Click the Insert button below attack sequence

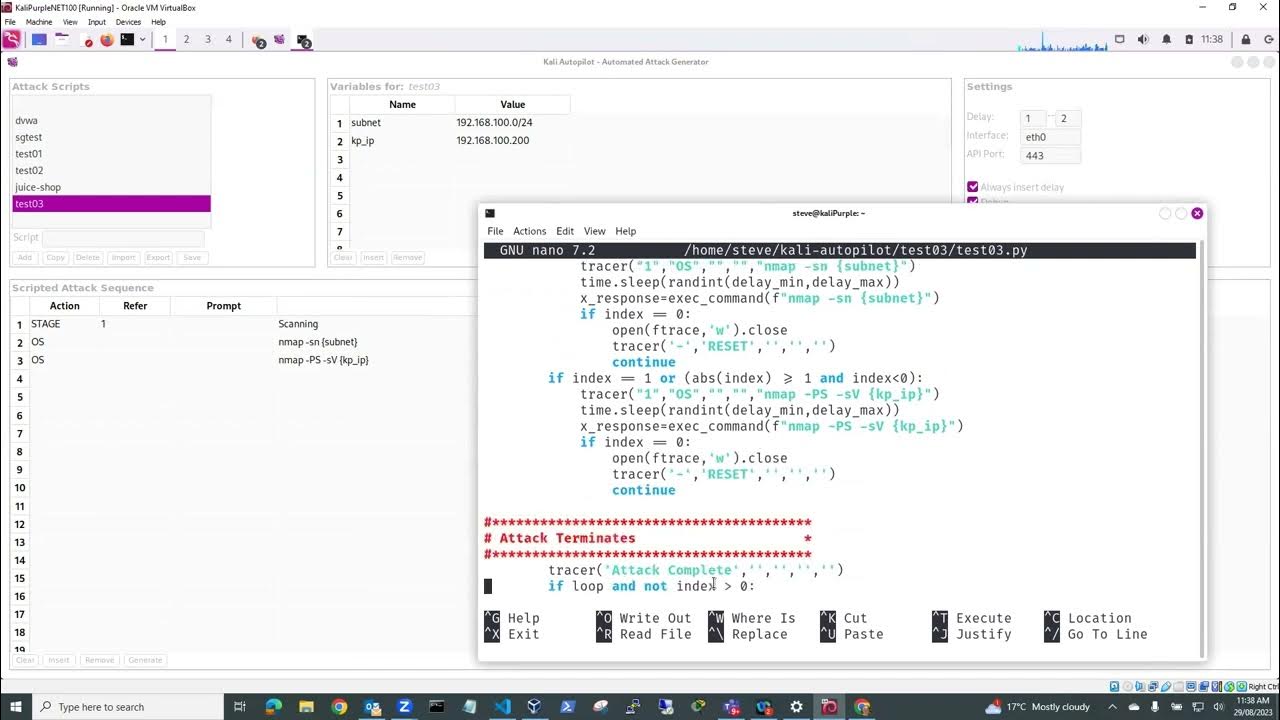pyautogui.click(x=59, y=660)
